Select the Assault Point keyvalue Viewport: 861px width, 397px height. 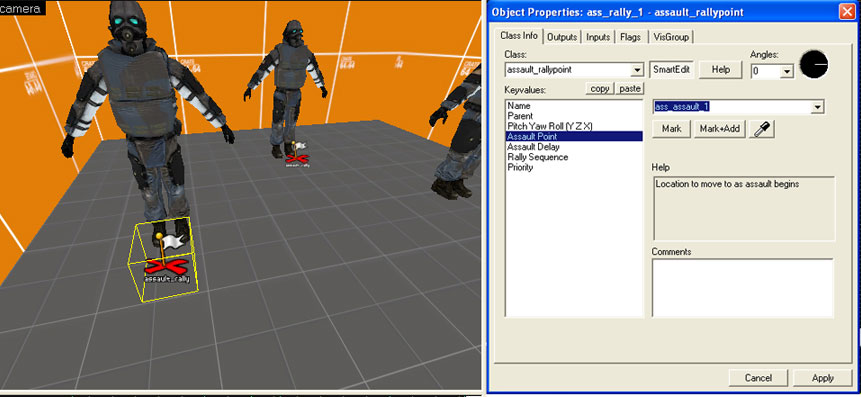(x=573, y=136)
